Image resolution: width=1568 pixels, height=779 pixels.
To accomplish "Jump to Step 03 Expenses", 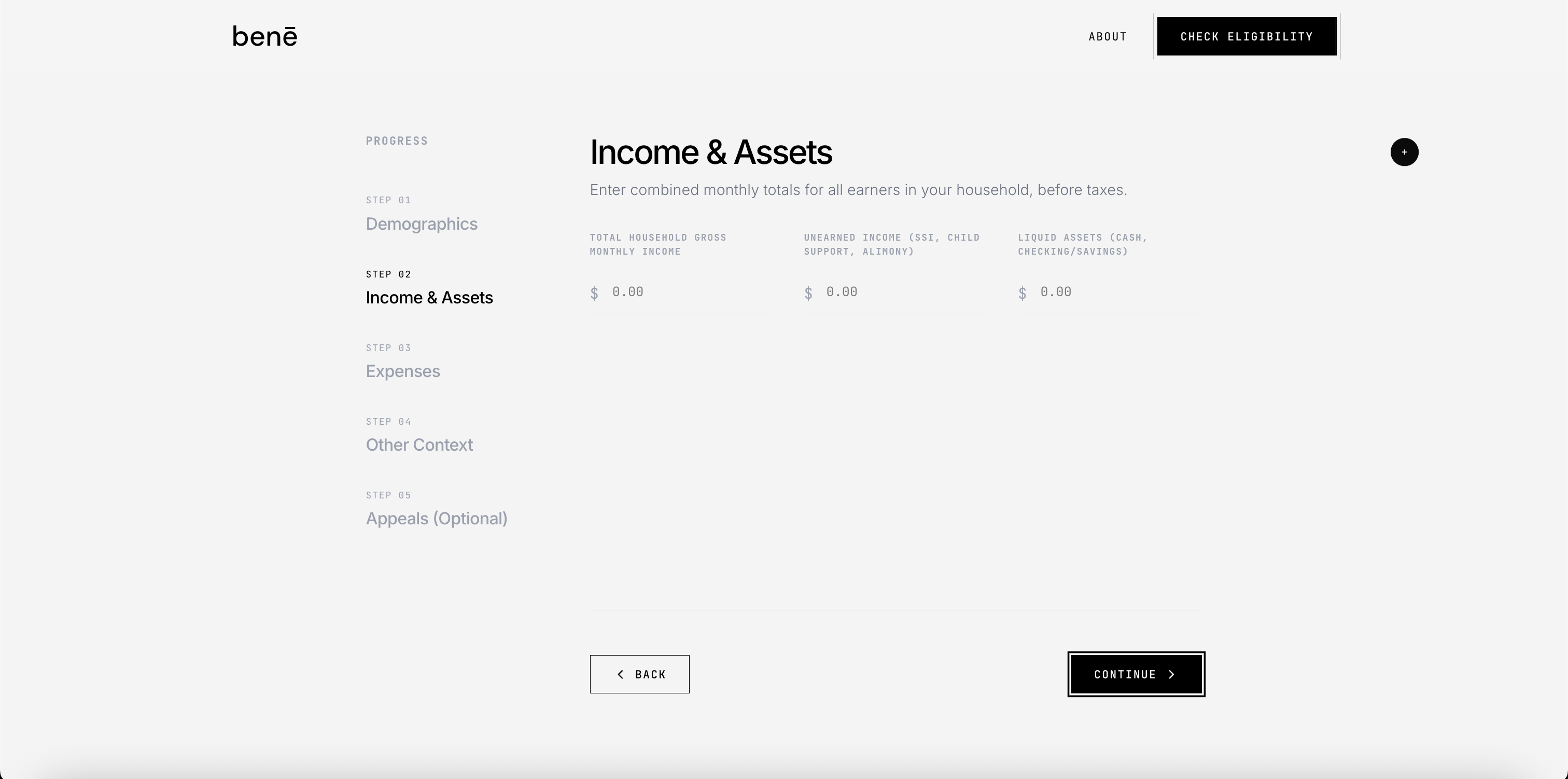I will tap(402, 371).
